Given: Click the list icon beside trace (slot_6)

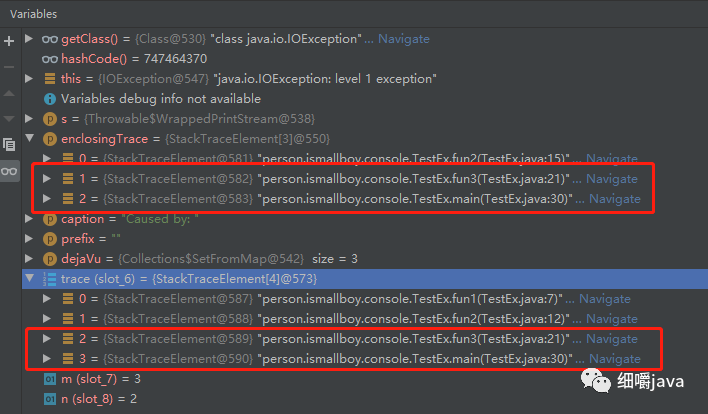Looking at the screenshot, I should click(x=50, y=278).
